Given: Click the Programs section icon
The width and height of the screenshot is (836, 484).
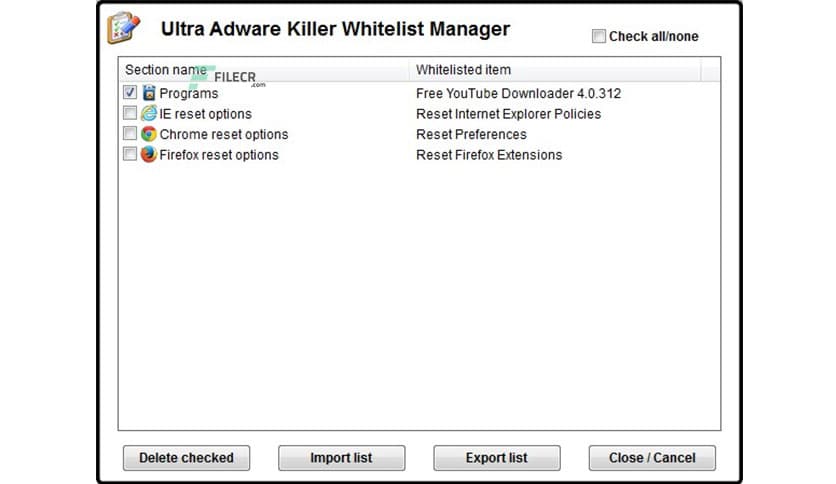Looking at the screenshot, I should point(149,93).
